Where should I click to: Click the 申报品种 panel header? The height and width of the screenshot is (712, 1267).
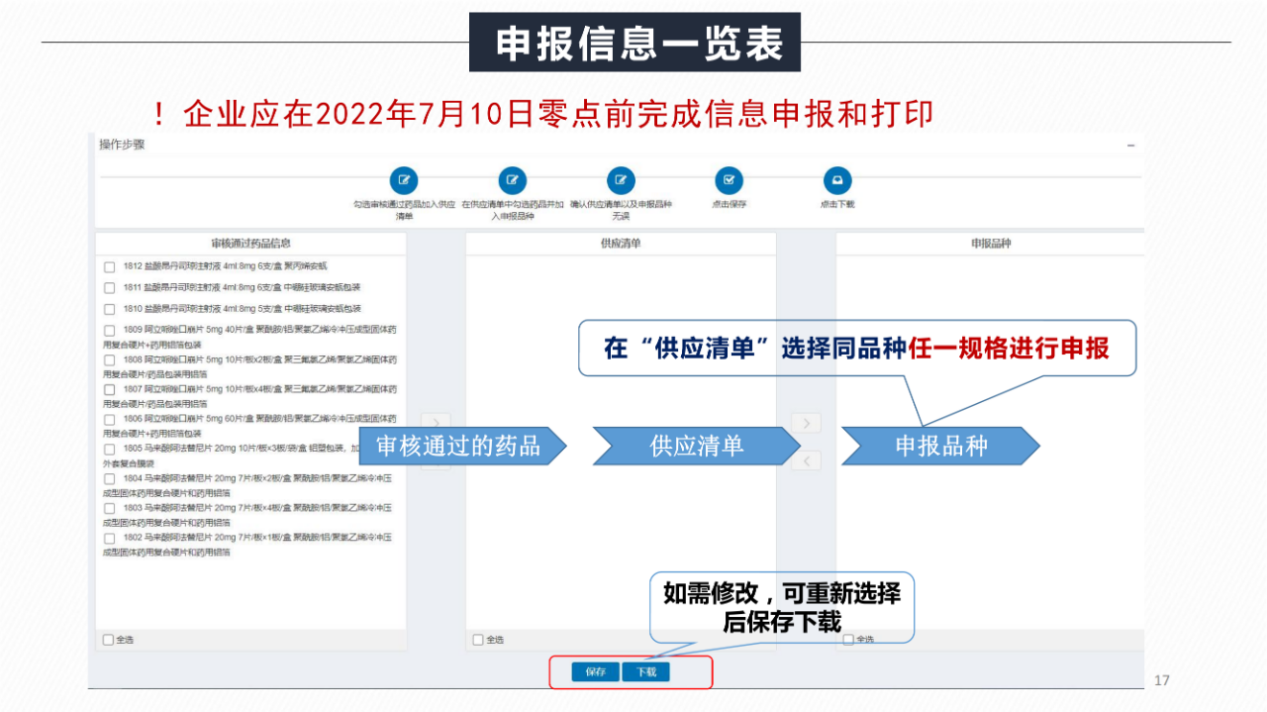pos(990,243)
